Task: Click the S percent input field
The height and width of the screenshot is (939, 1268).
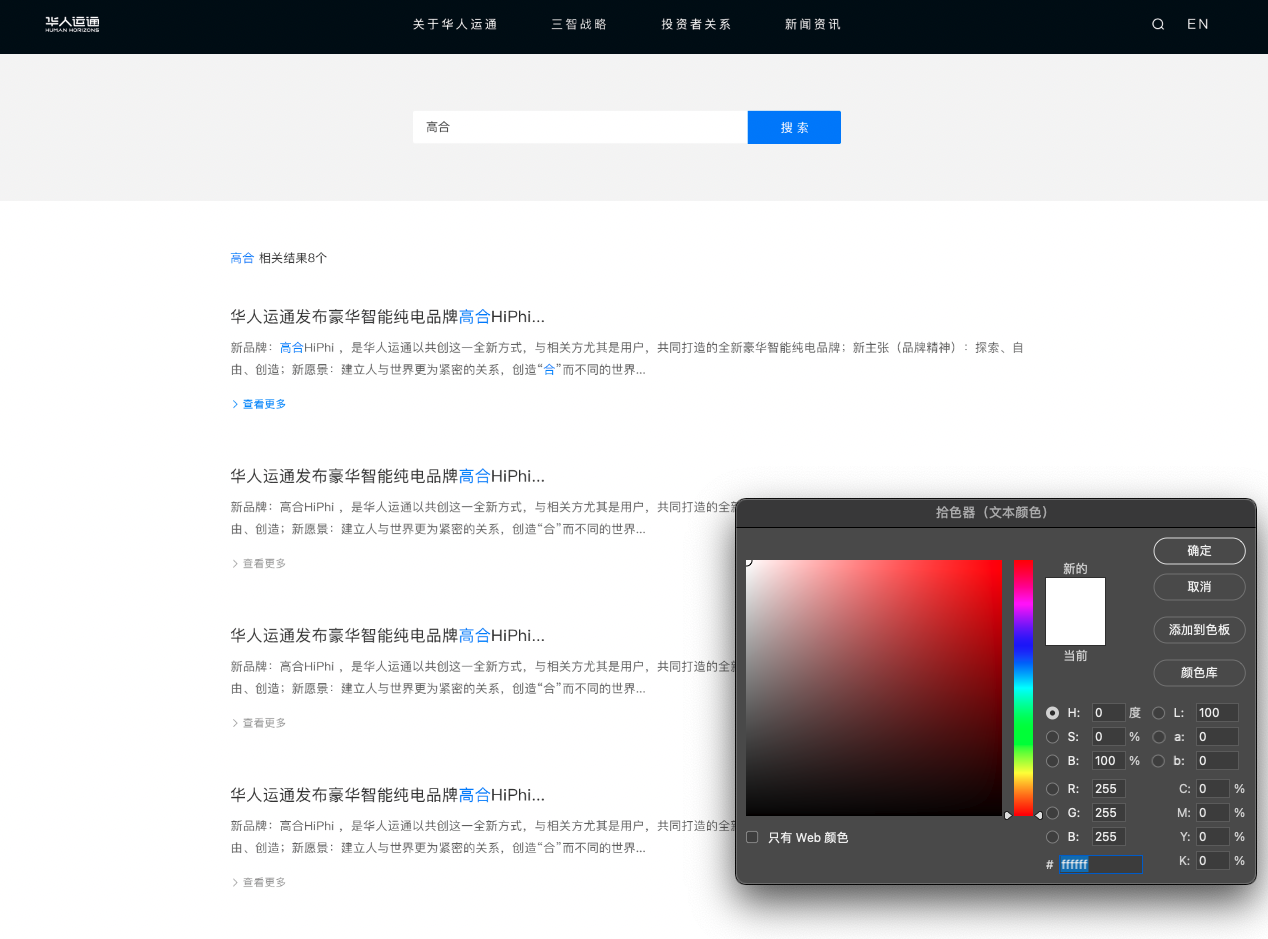Action: [1109, 737]
